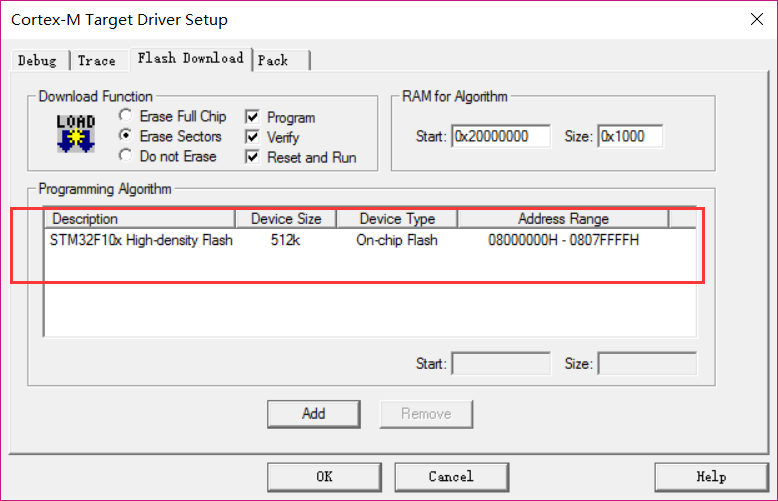Image resolution: width=778 pixels, height=501 pixels.
Task: Click the Device Size column header
Action: click(x=286, y=219)
